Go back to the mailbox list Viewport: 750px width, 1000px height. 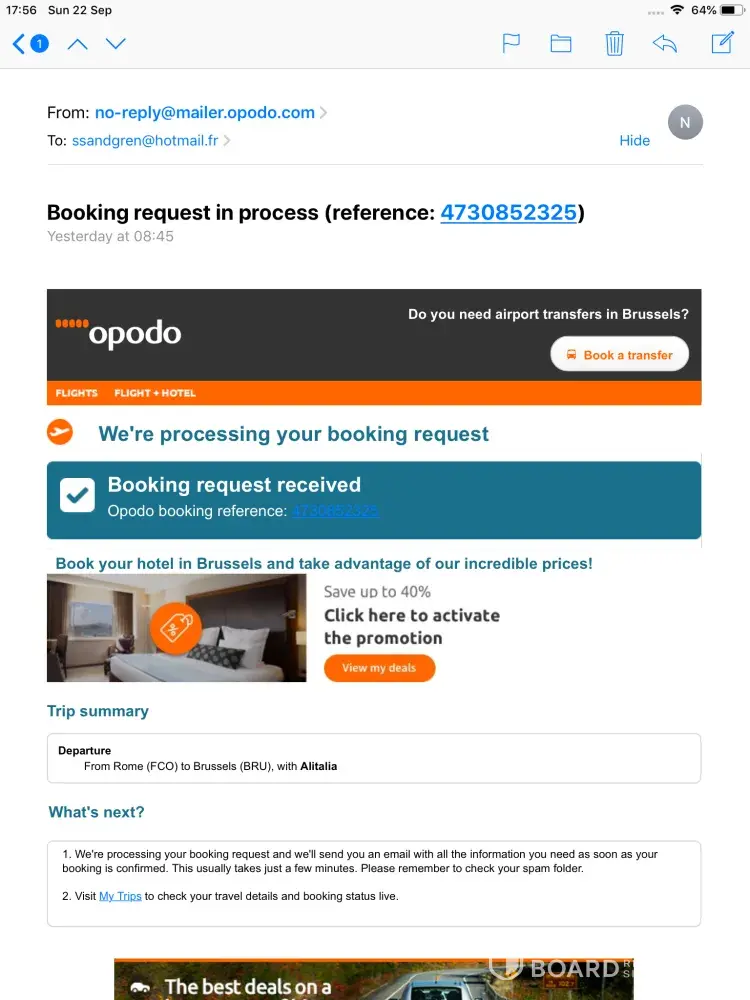[28, 44]
